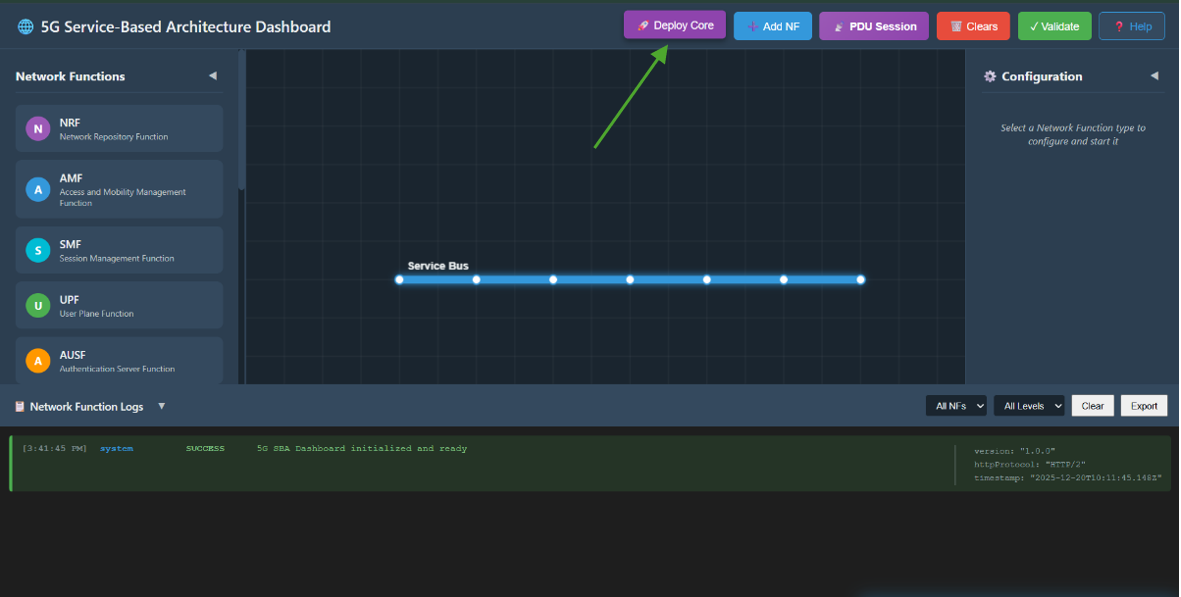Click the SMF Session Management Function icon
This screenshot has width=1181, height=597.
click(x=38, y=250)
